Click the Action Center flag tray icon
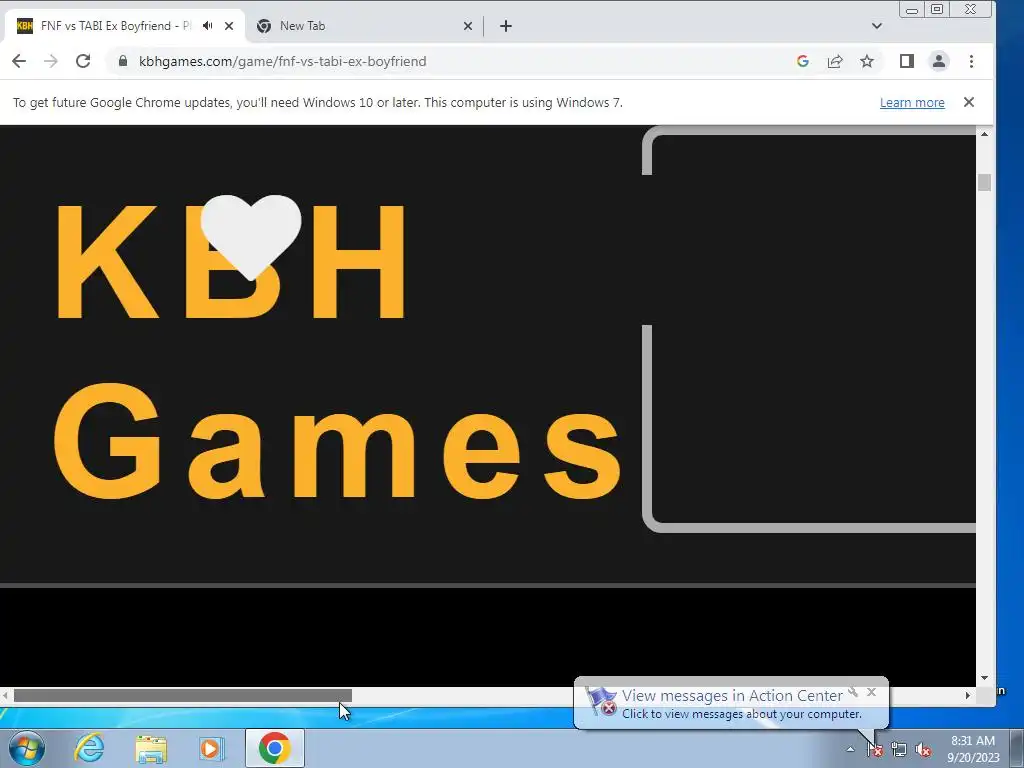The height and width of the screenshot is (768, 1024). [x=874, y=749]
